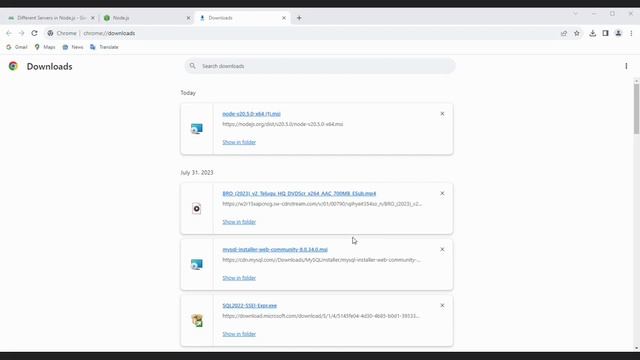
Task: Show mysql-installer msi in folder
Action: pyautogui.click(x=239, y=278)
